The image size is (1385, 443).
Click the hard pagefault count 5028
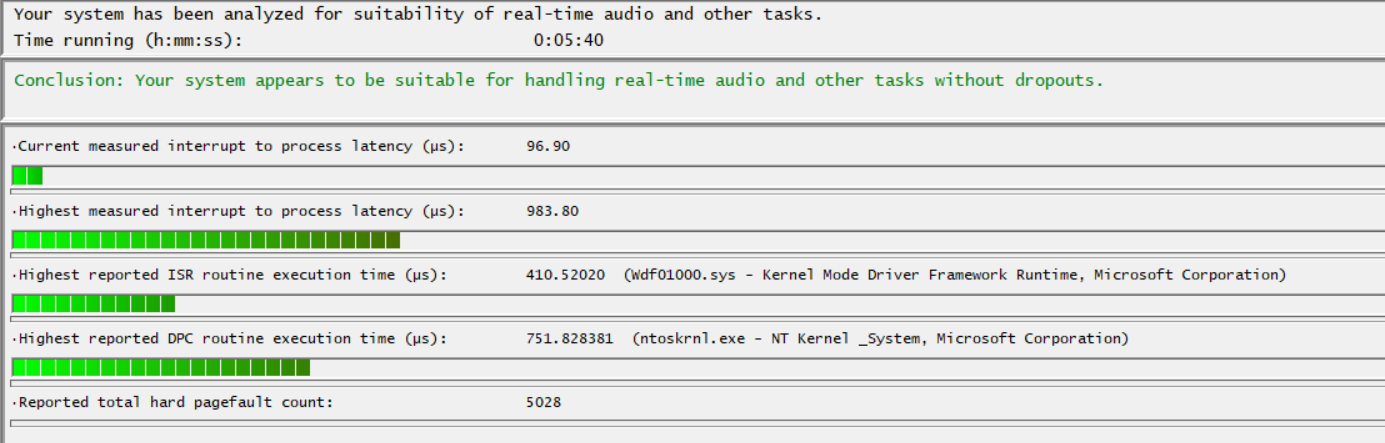(543, 402)
